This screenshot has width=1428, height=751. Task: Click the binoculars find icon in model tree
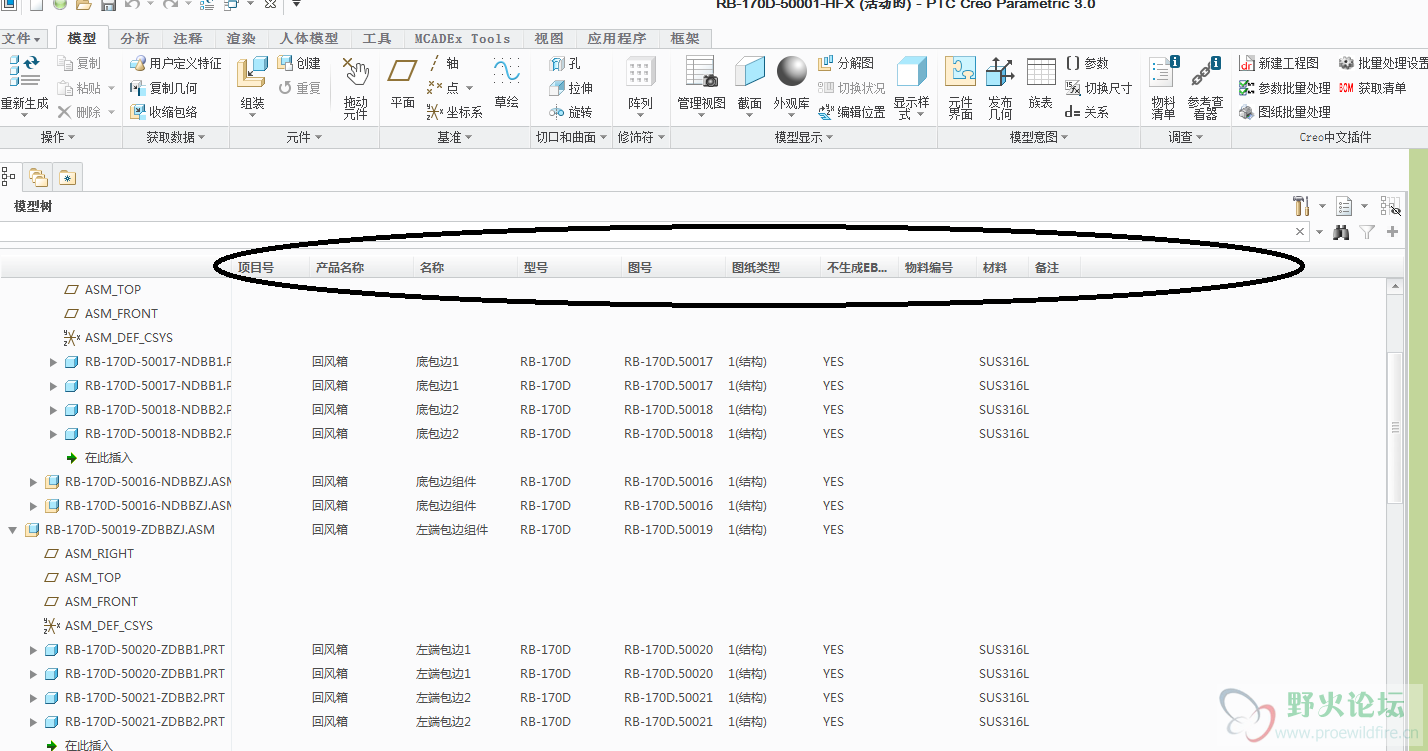(x=1341, y=232)
